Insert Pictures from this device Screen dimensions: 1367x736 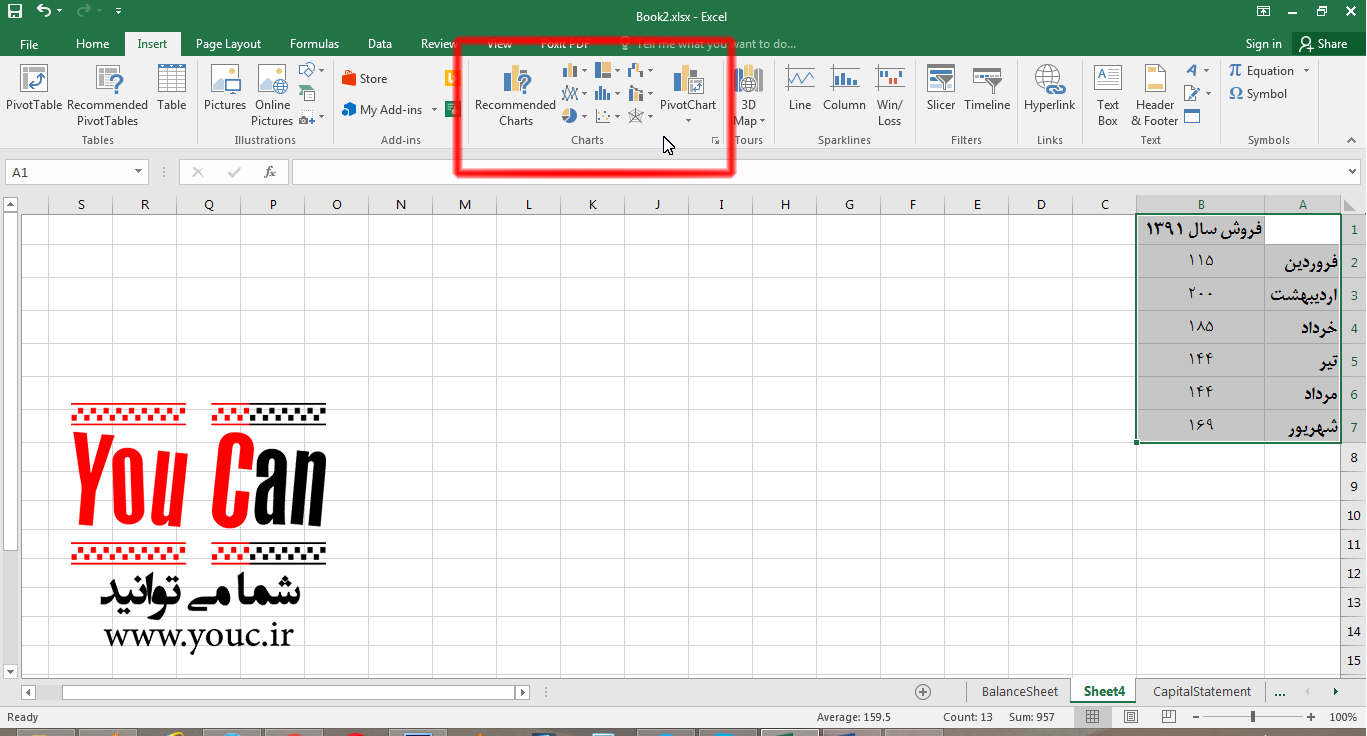[x=225, y=88]
